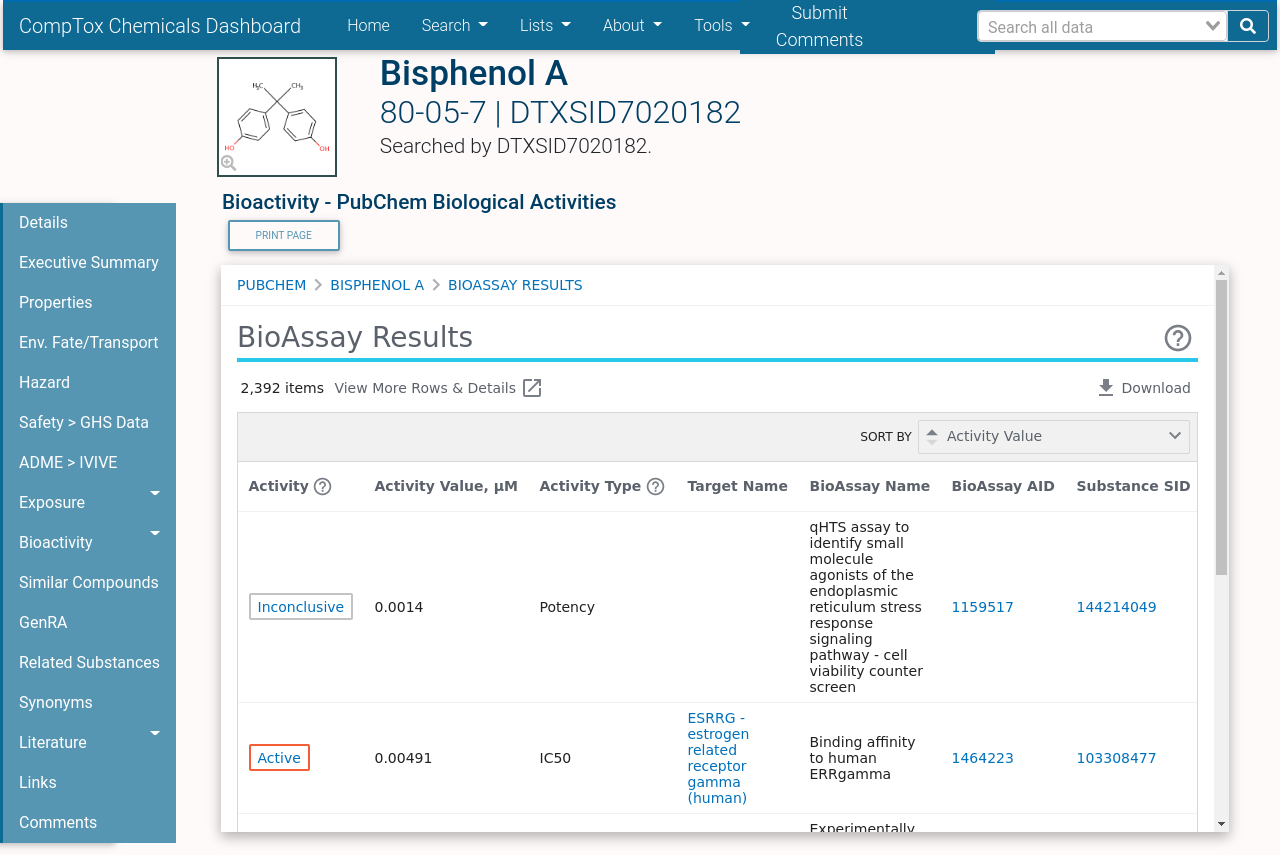Open the Tools menu dropdown
The width and height of the screenshot is (1280, 855).
pyautogui.click(x=722, y=25)
